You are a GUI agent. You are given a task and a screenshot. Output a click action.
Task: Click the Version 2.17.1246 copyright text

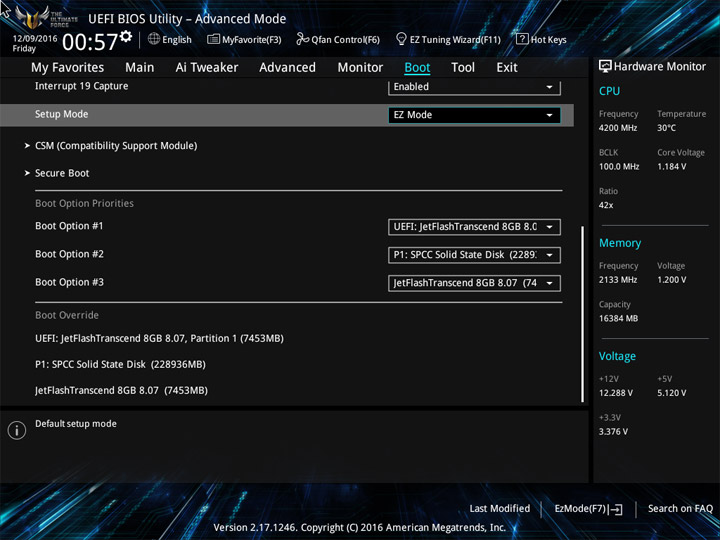pyautogui.click(x=360, y=528)
